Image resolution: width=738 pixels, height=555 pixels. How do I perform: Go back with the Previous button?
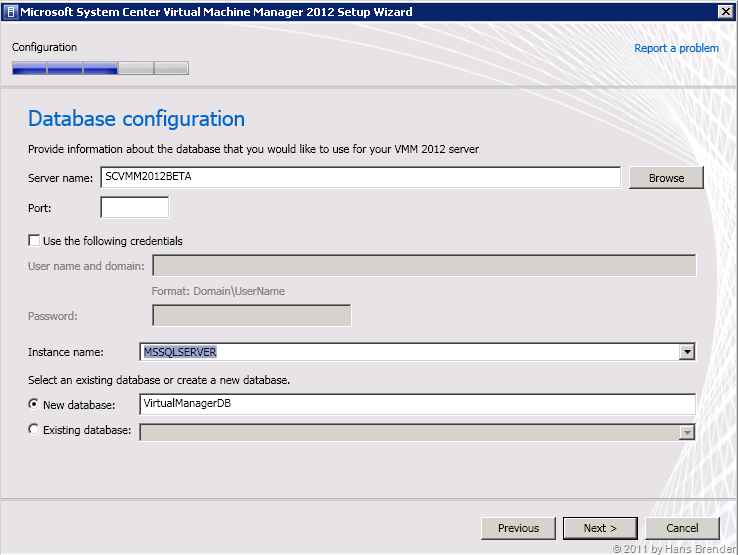518,528
